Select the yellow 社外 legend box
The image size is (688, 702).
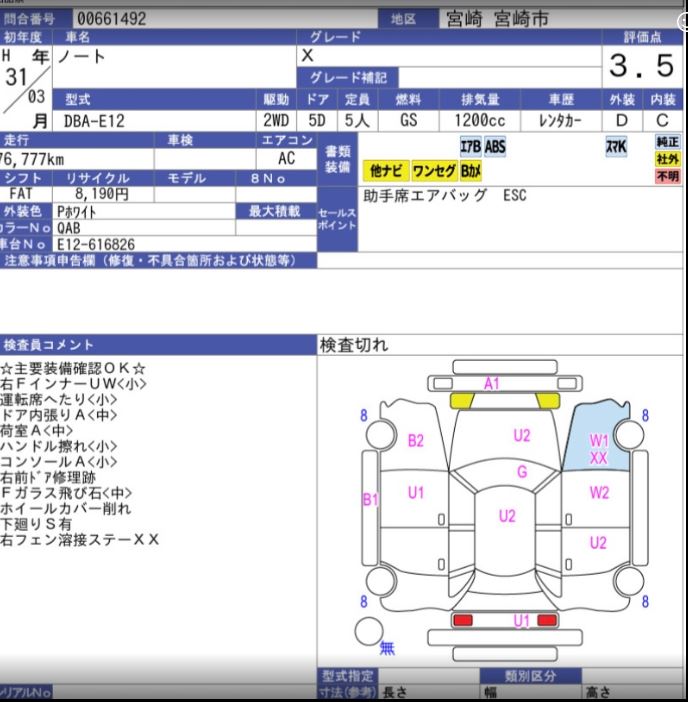coord(667,159)
